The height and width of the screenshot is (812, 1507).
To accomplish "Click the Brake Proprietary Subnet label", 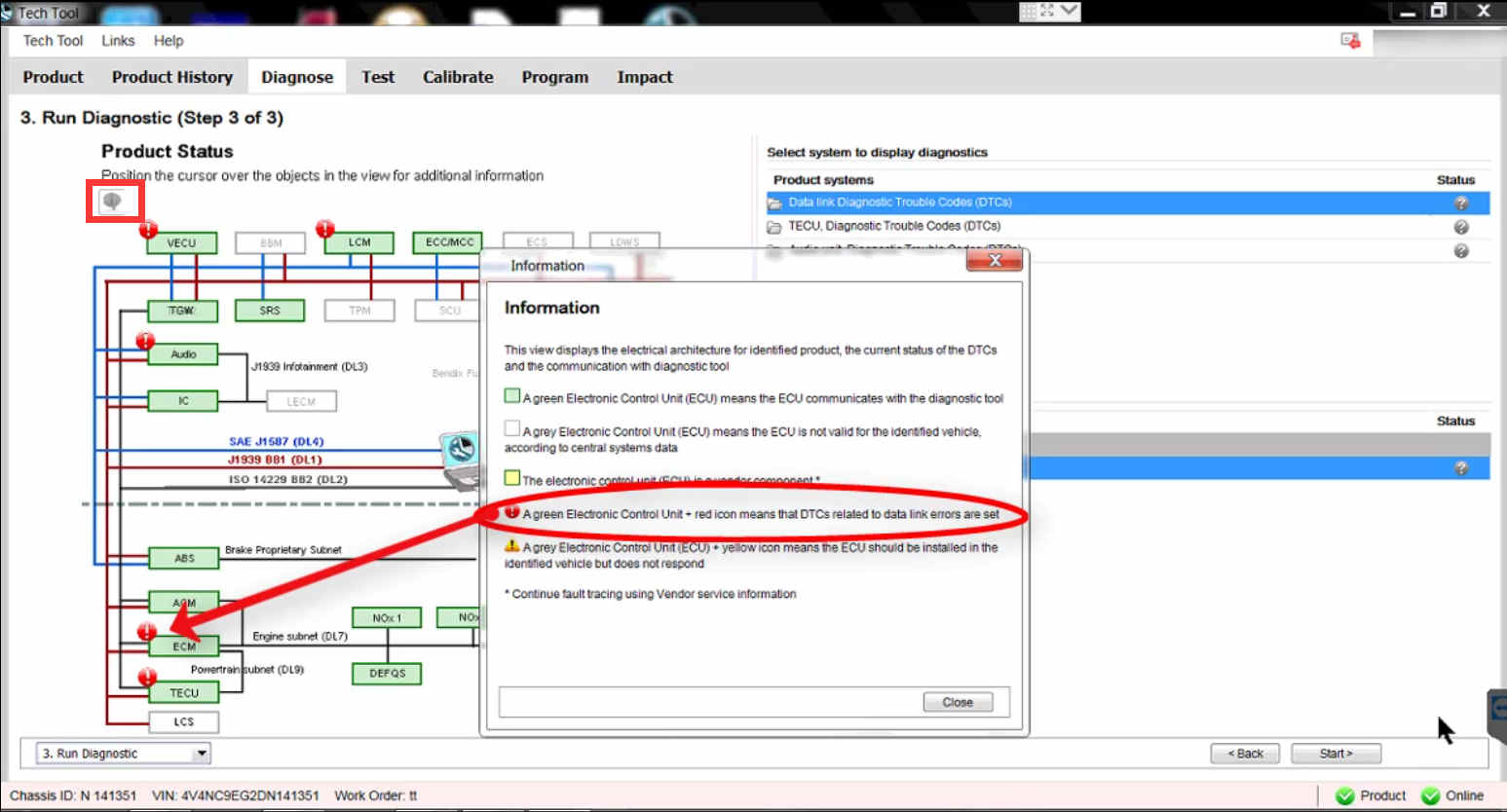I will tap(283, 550).
